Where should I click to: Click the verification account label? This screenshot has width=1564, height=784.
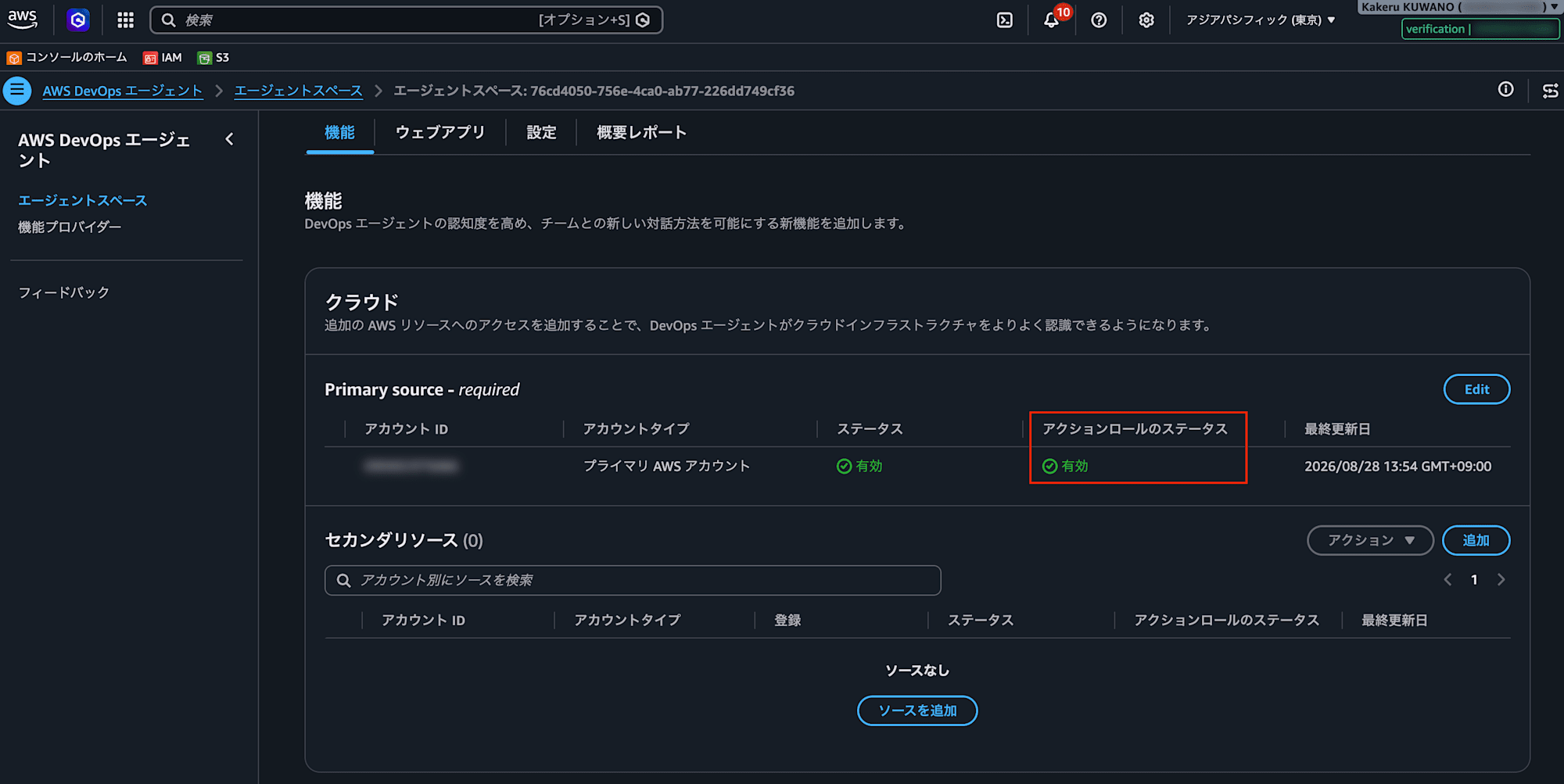click(x=1480, y=29)
